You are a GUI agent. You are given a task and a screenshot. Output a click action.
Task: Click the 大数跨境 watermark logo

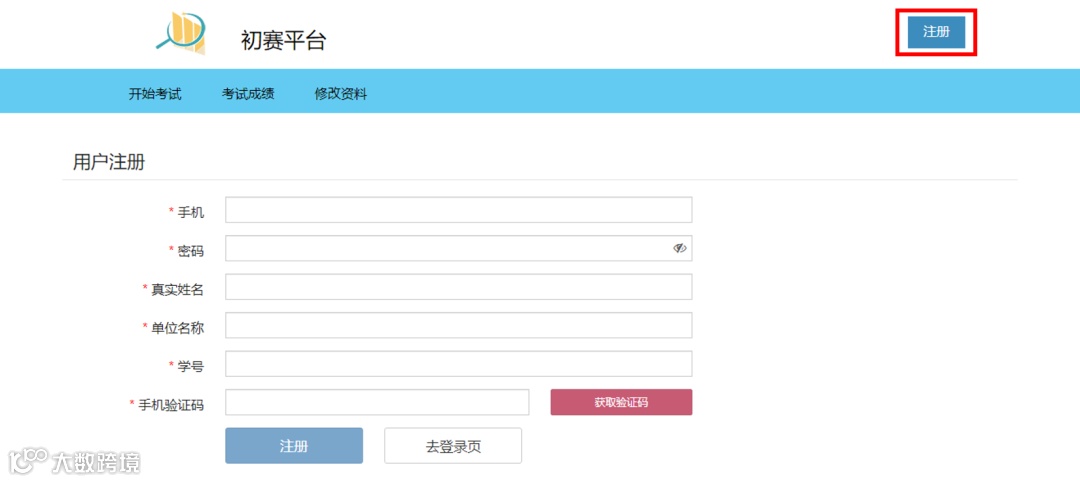click(x=75, y=461)
